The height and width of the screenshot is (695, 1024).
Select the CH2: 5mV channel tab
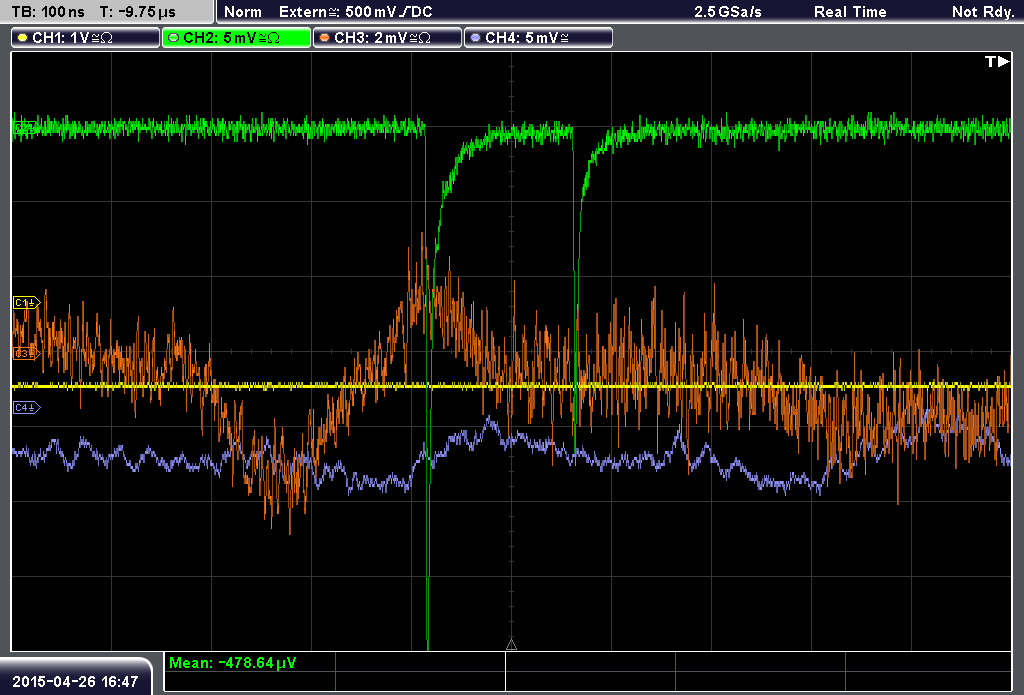pos(236,38)
